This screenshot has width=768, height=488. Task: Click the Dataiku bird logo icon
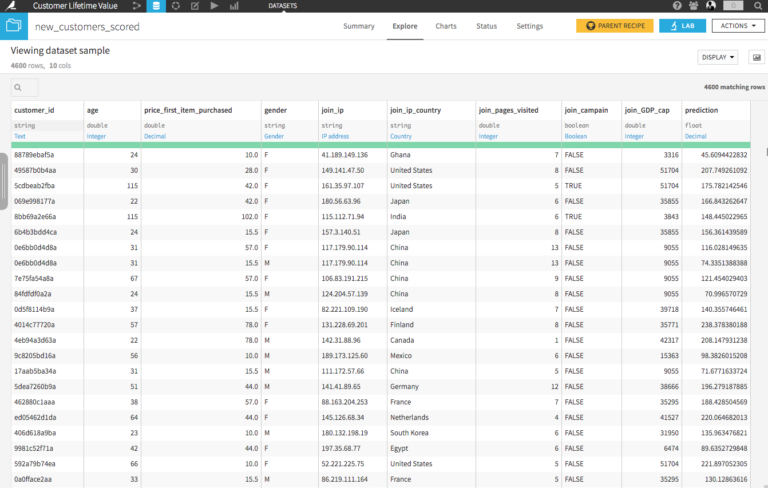click(11, 6)
